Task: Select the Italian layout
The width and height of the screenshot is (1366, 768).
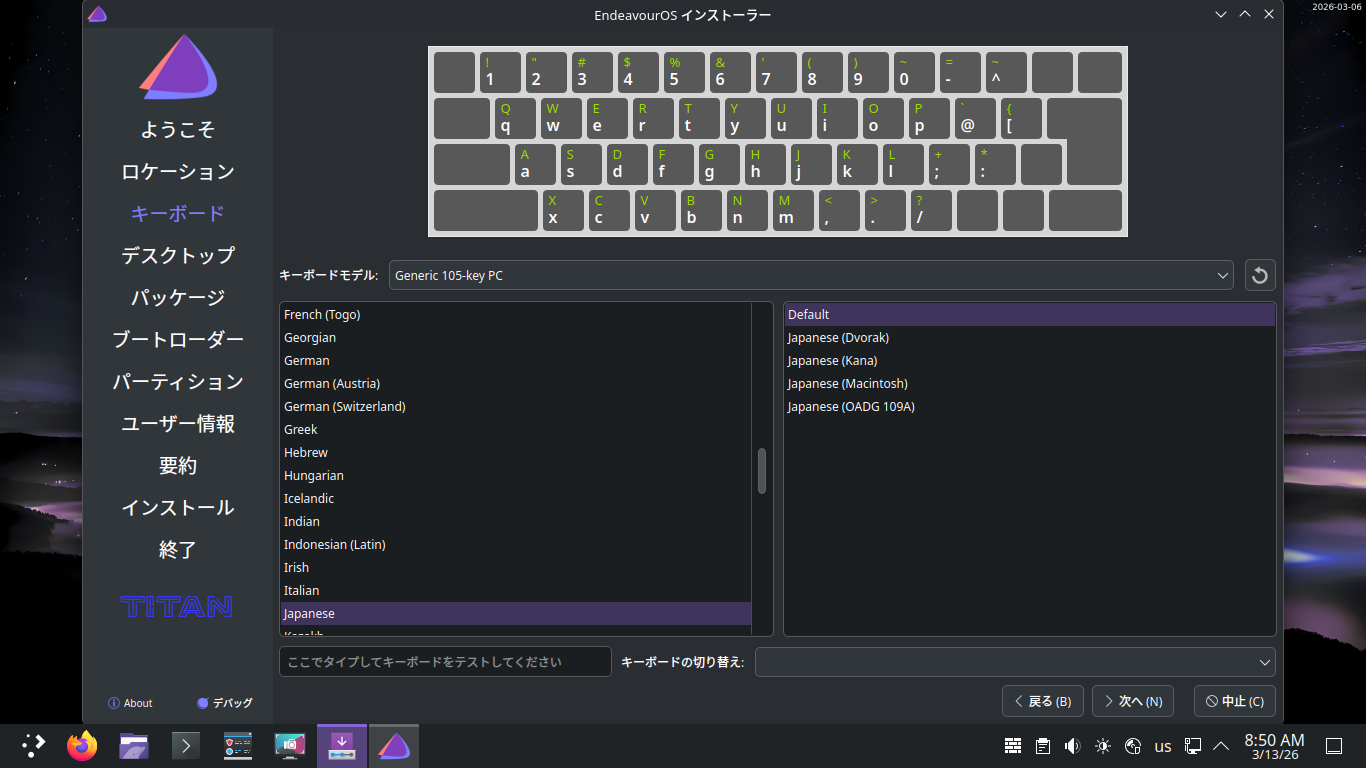Action: coord(515,591)
